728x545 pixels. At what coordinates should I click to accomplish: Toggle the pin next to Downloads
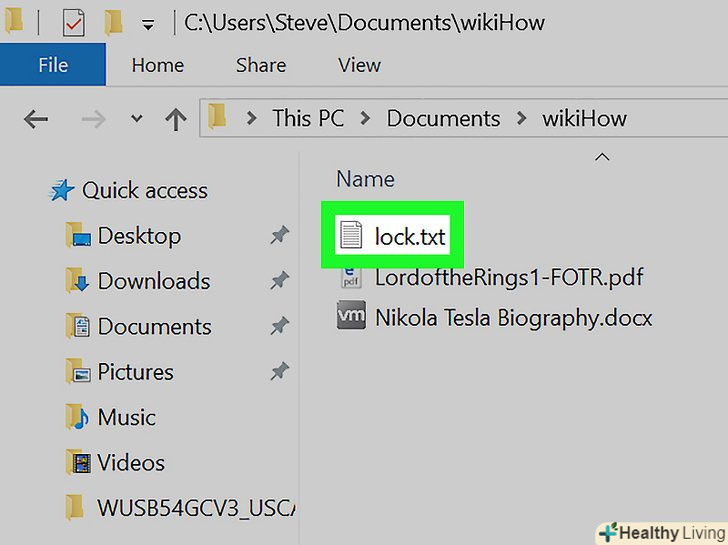point(280,280)
